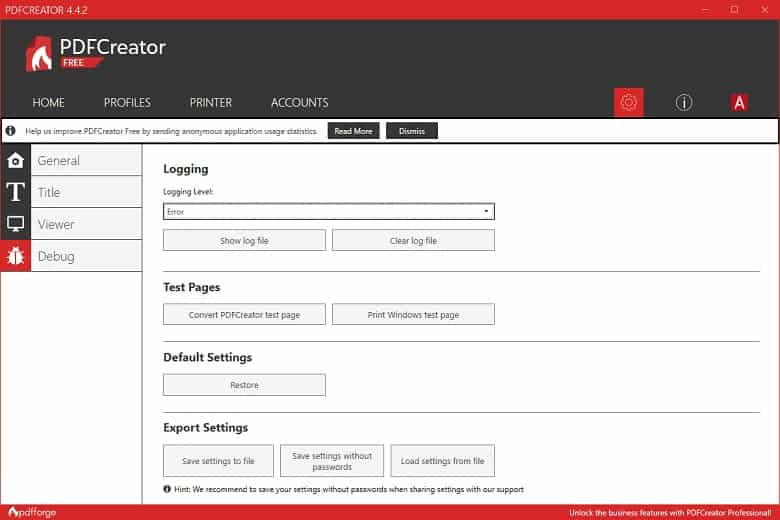This screenshot has height=520, width=780.
Task: Click the hint info icon under Export Settings
Action: [x=167, y=489]
